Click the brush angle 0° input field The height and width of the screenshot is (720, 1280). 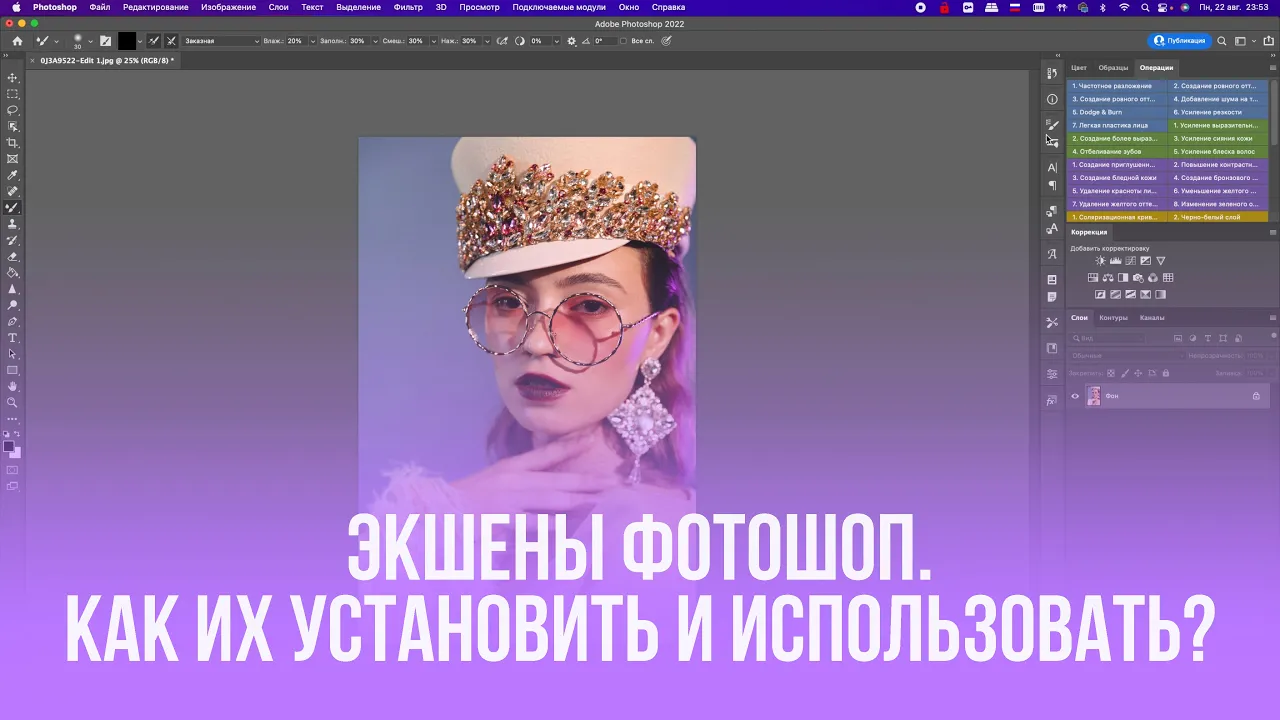(605, 41)
